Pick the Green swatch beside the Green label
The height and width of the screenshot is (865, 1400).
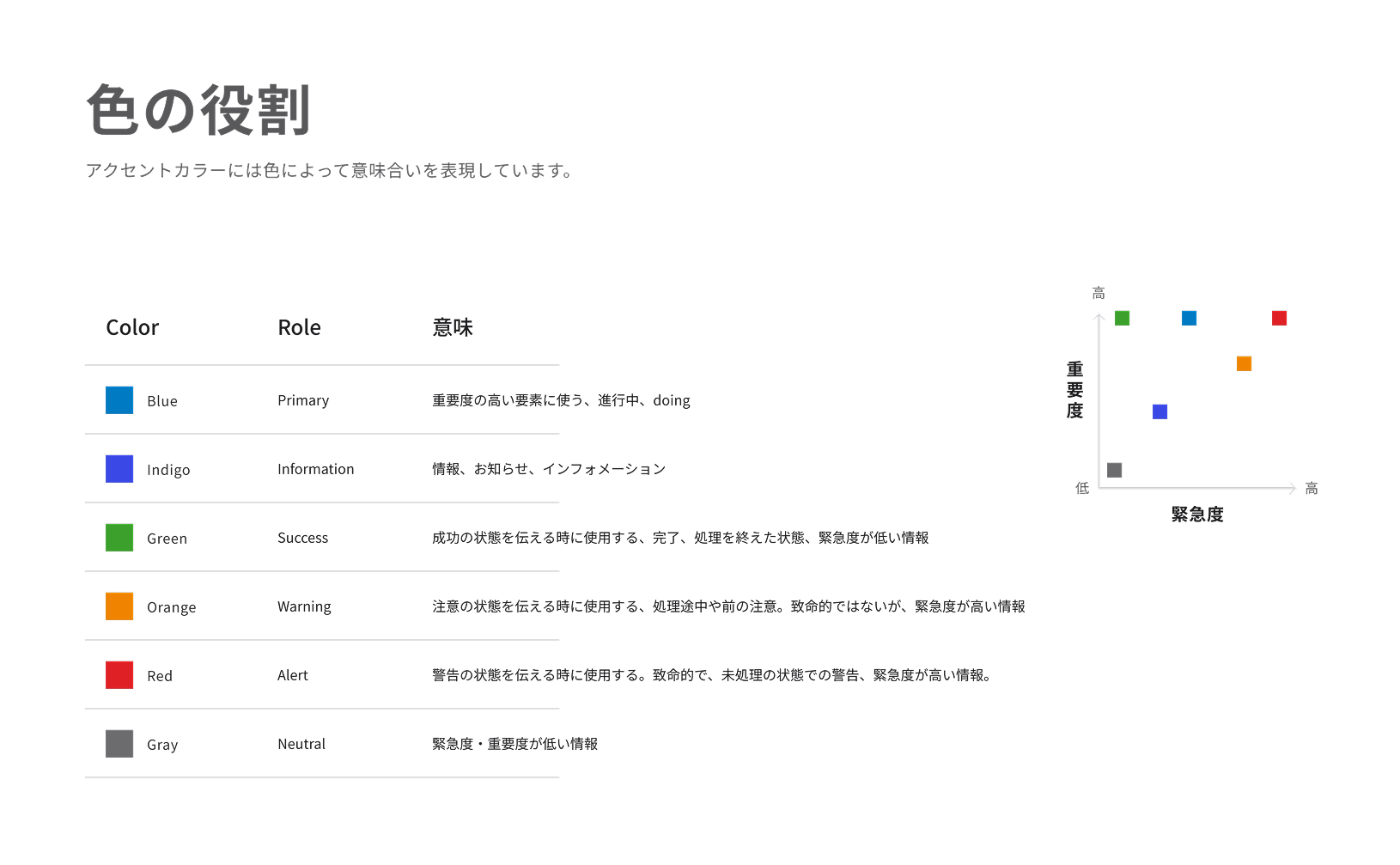tap(119, 538)
